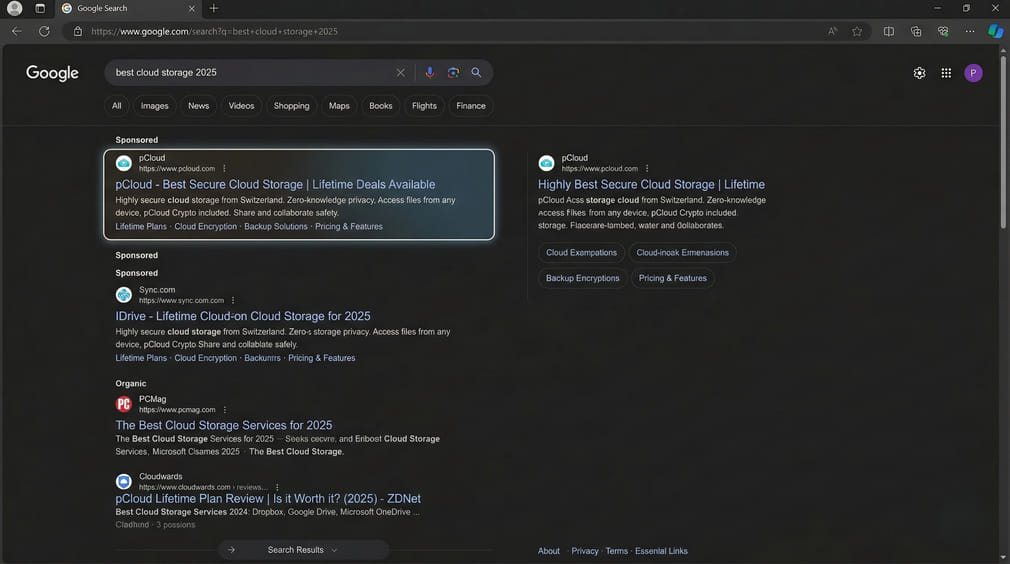The image size is (1010, 564).
Task: Close the Google Search tab
Action: [x=191, y=8]
